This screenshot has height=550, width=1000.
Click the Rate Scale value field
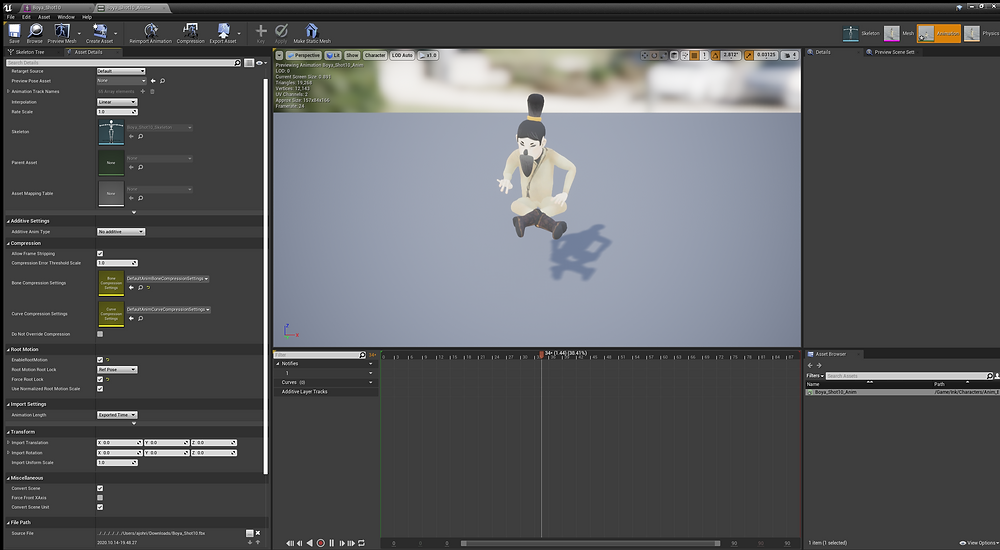117,112
